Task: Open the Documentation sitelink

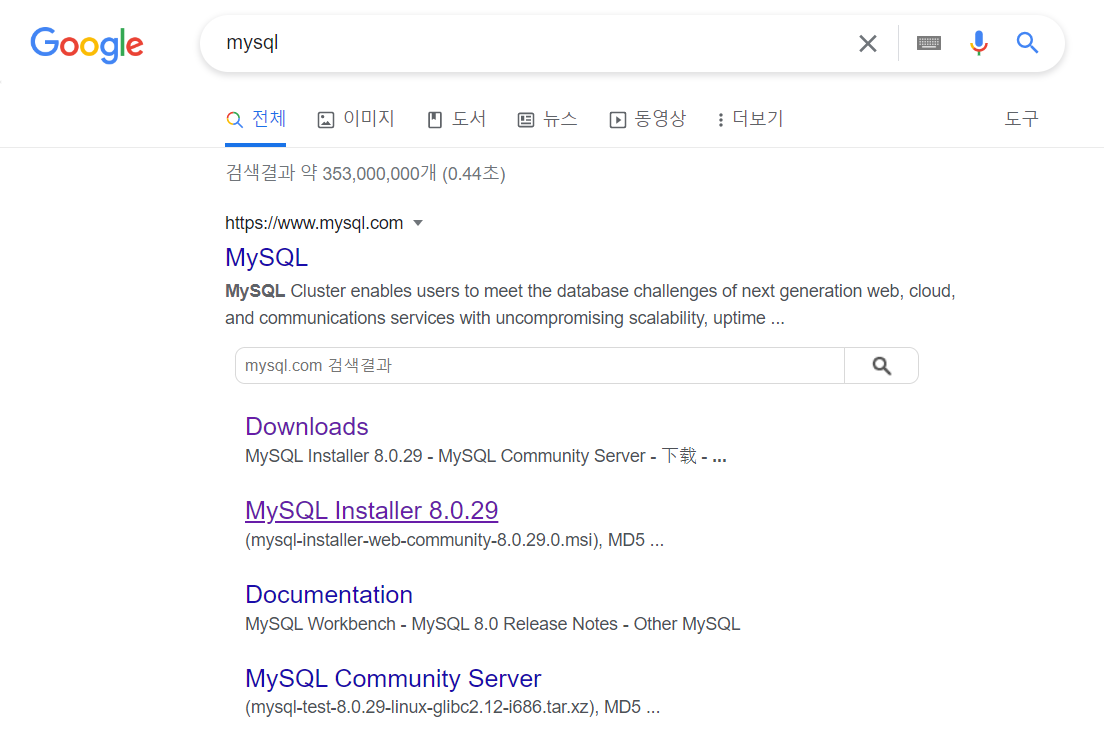Action: [x=329, y=595]
